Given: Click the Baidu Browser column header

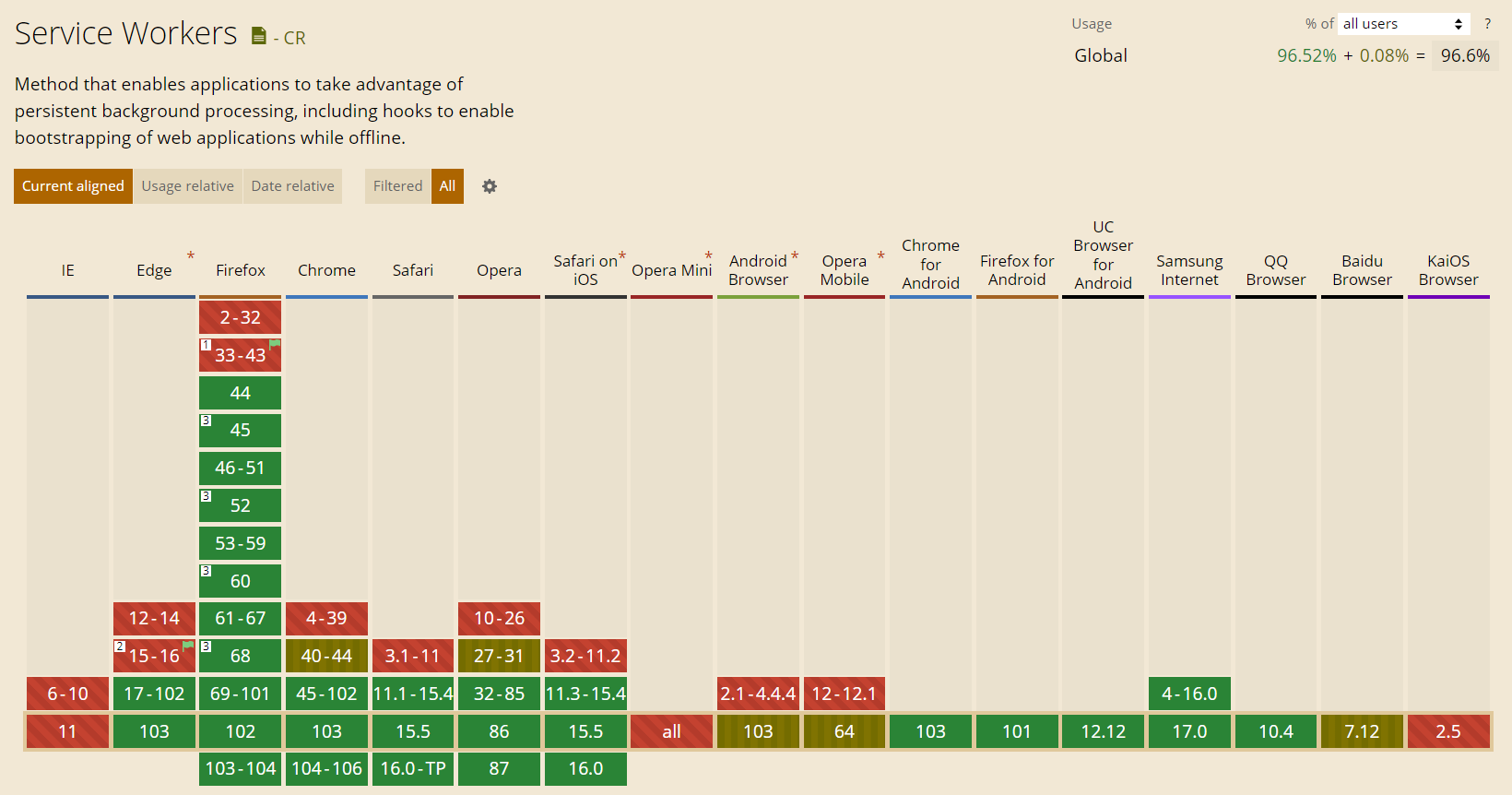Looking at the screenshot, I should click(1362, 270).
